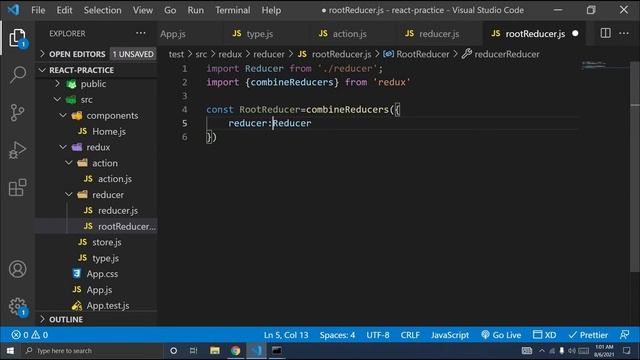Open the terminal app on taskbar

click(x=276, y=351)
